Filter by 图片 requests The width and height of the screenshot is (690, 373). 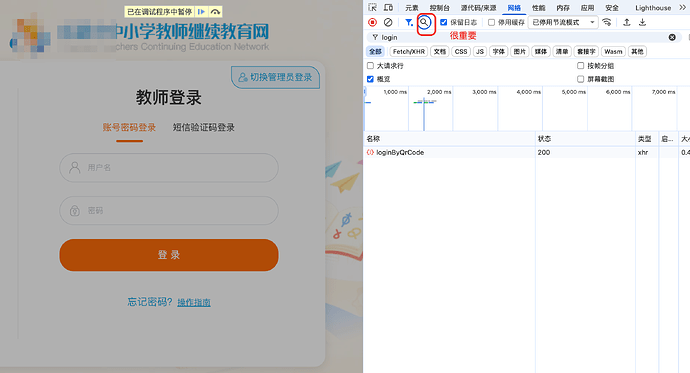520,51
